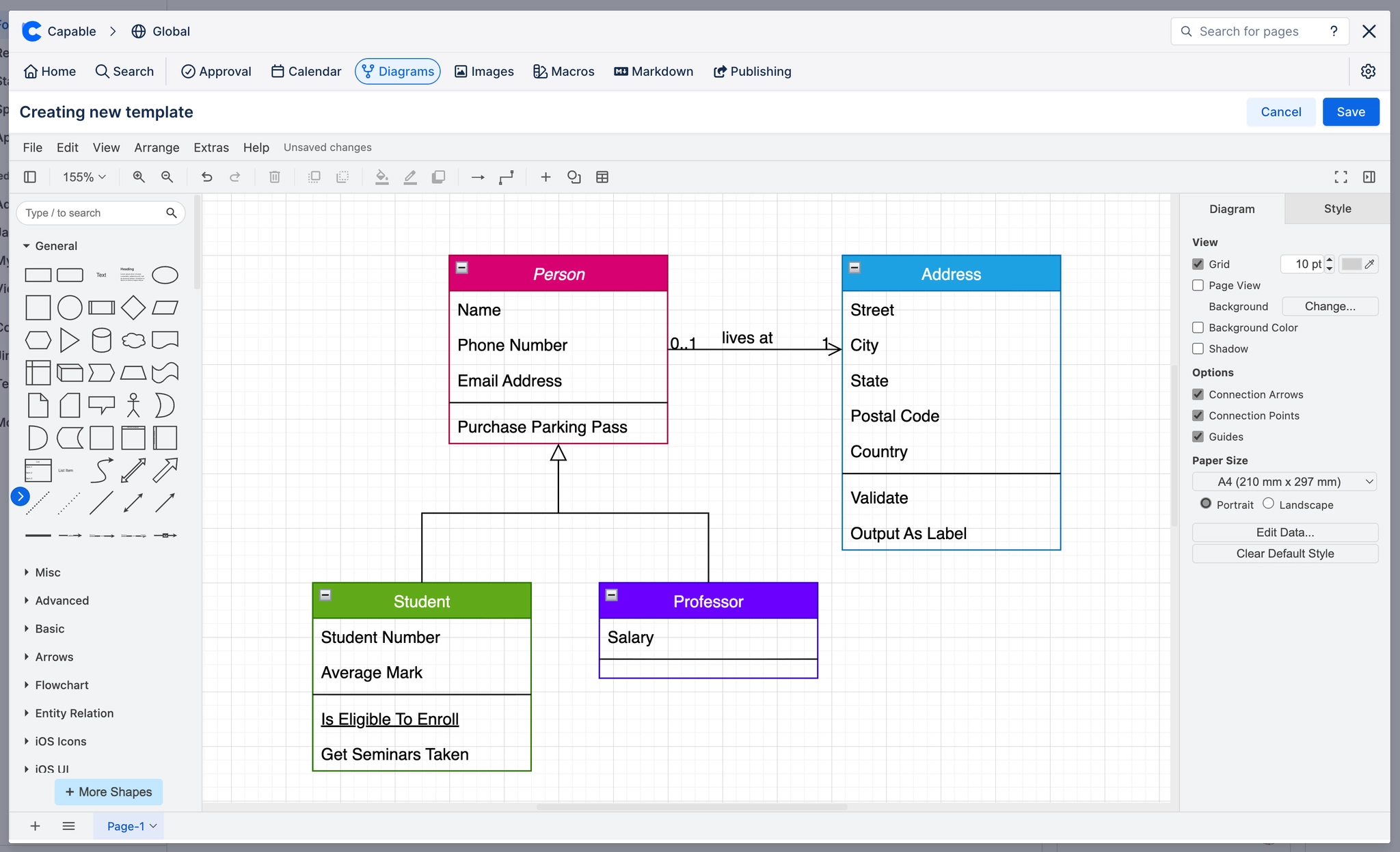
Task: Select the Line Color (pencil) icon
Action: pyautogui.click(x=410, y=176)
